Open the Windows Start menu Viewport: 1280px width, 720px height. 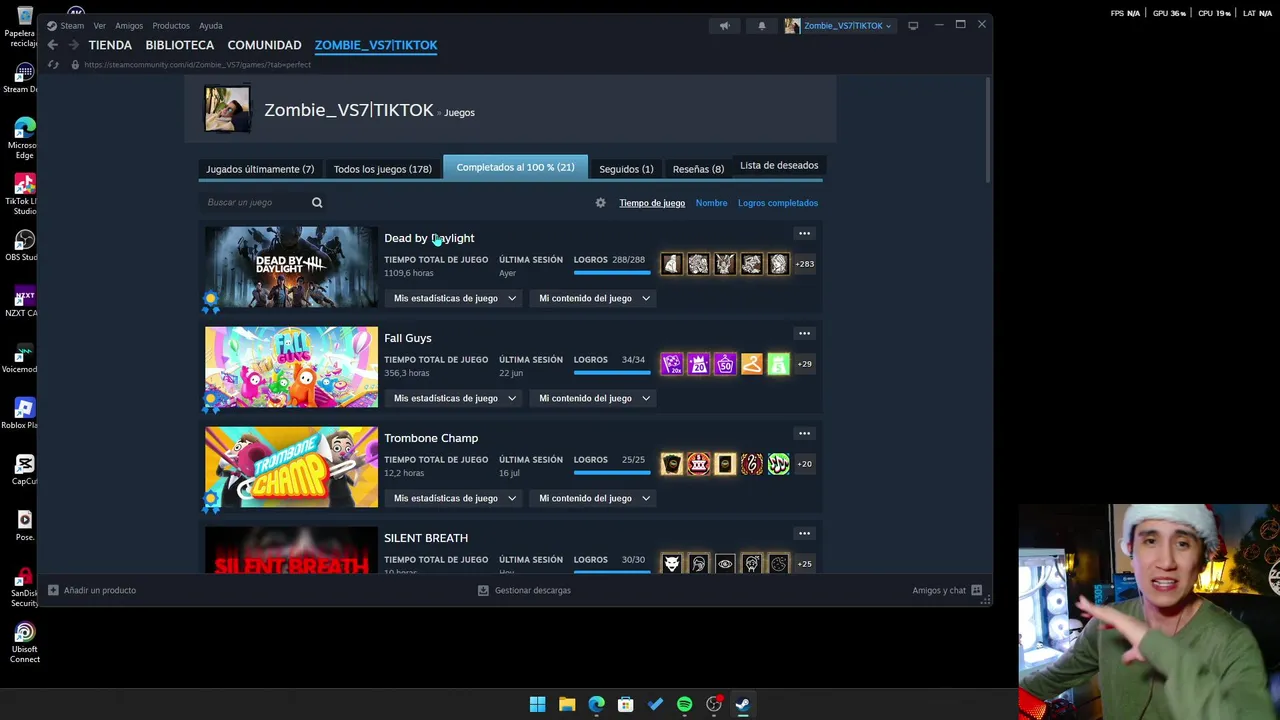click(537, 704)
